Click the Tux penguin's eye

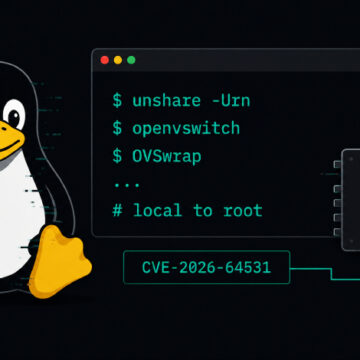pos(14,115)
